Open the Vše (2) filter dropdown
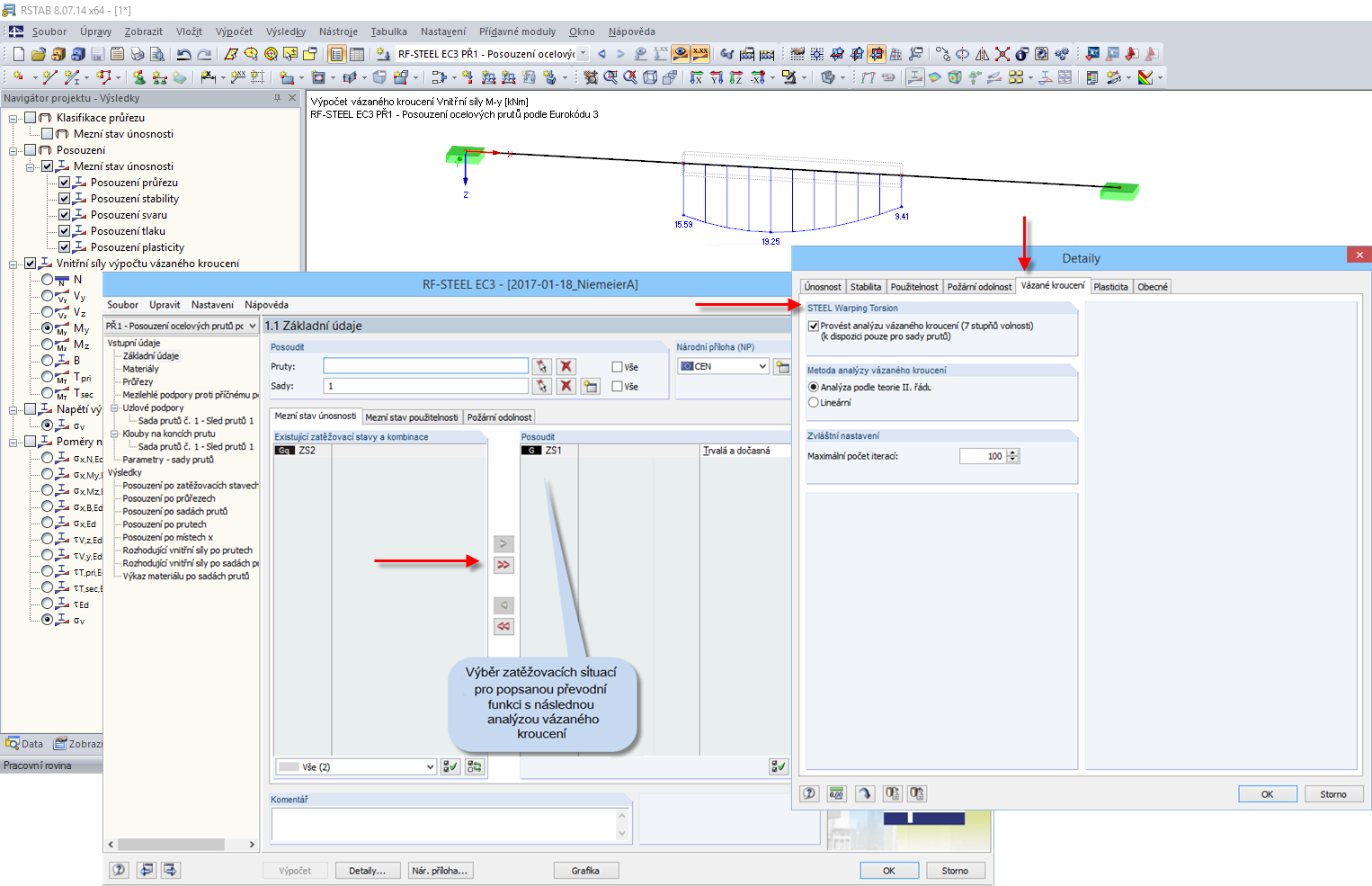This screenshot has width=1372, height=886. tap(355, 767)
